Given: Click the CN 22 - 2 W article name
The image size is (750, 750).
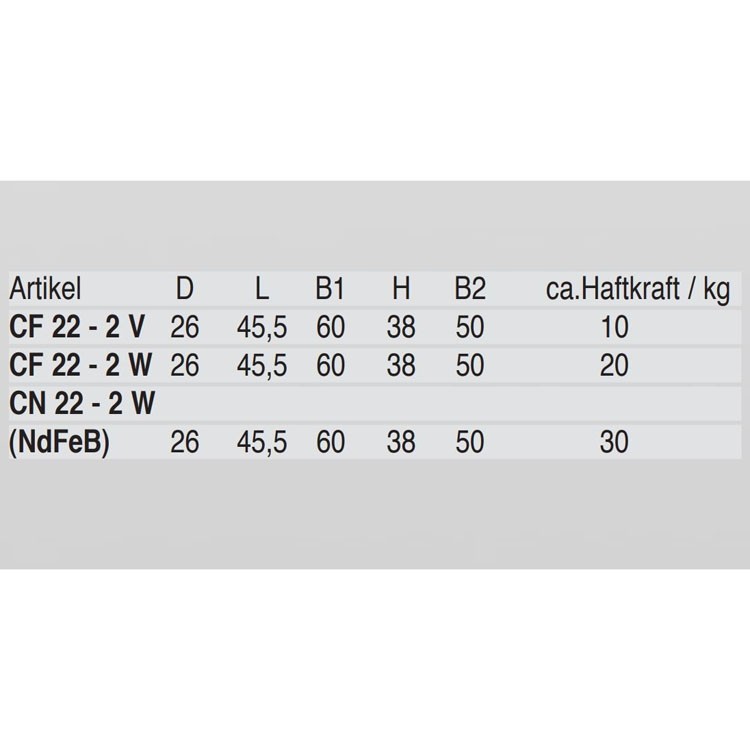Looking at the screenshot, I should pos(82,403).
